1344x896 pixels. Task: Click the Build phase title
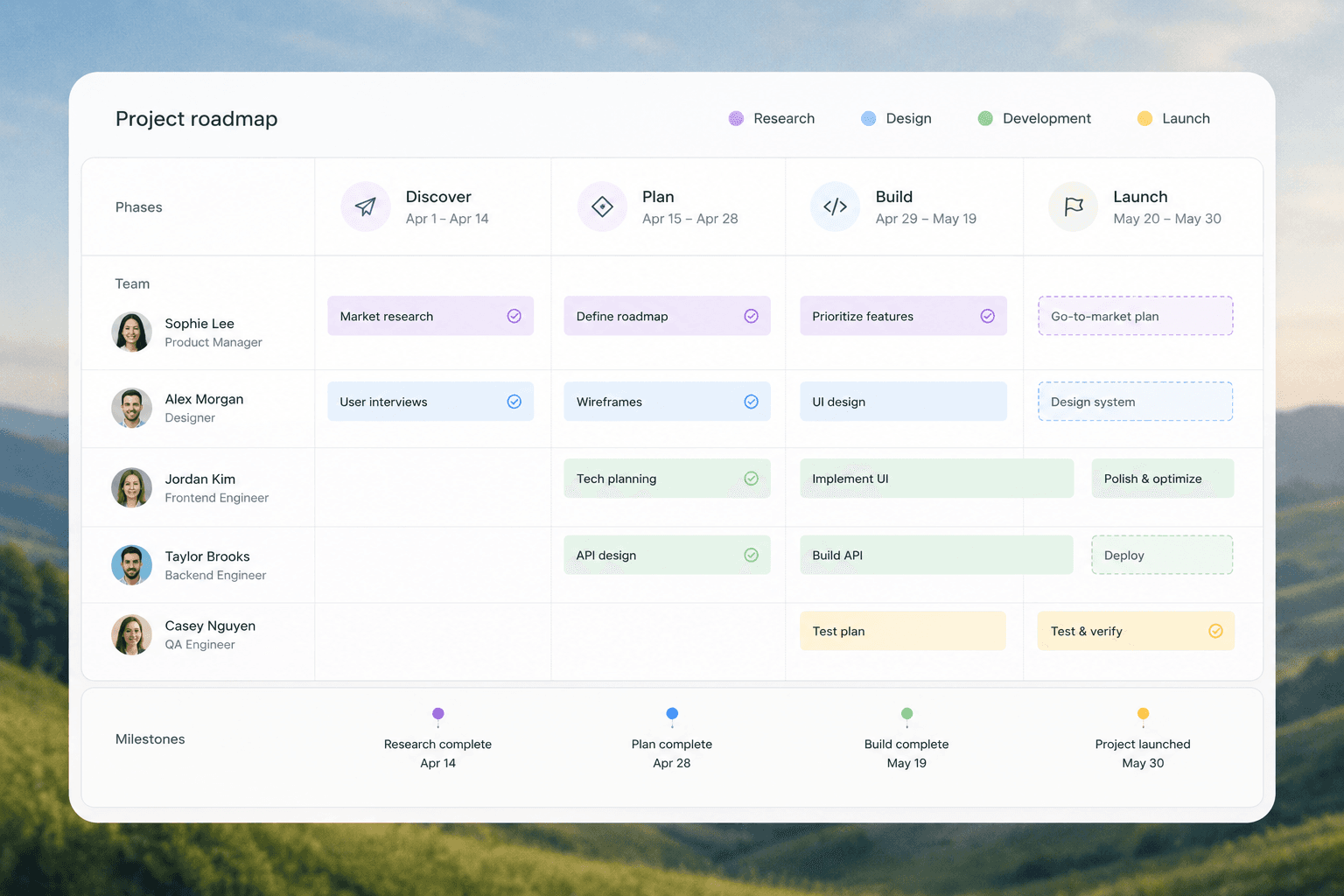click(x=894, y=197)
